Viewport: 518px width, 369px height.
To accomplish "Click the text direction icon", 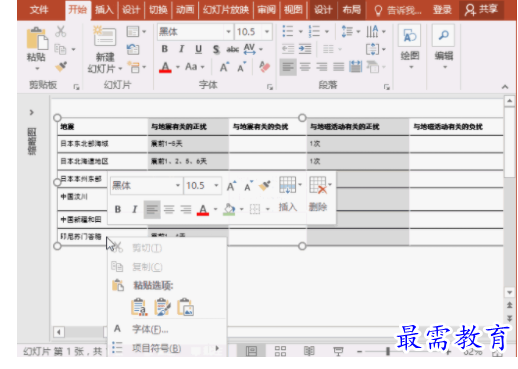I will tap(372, 31).
